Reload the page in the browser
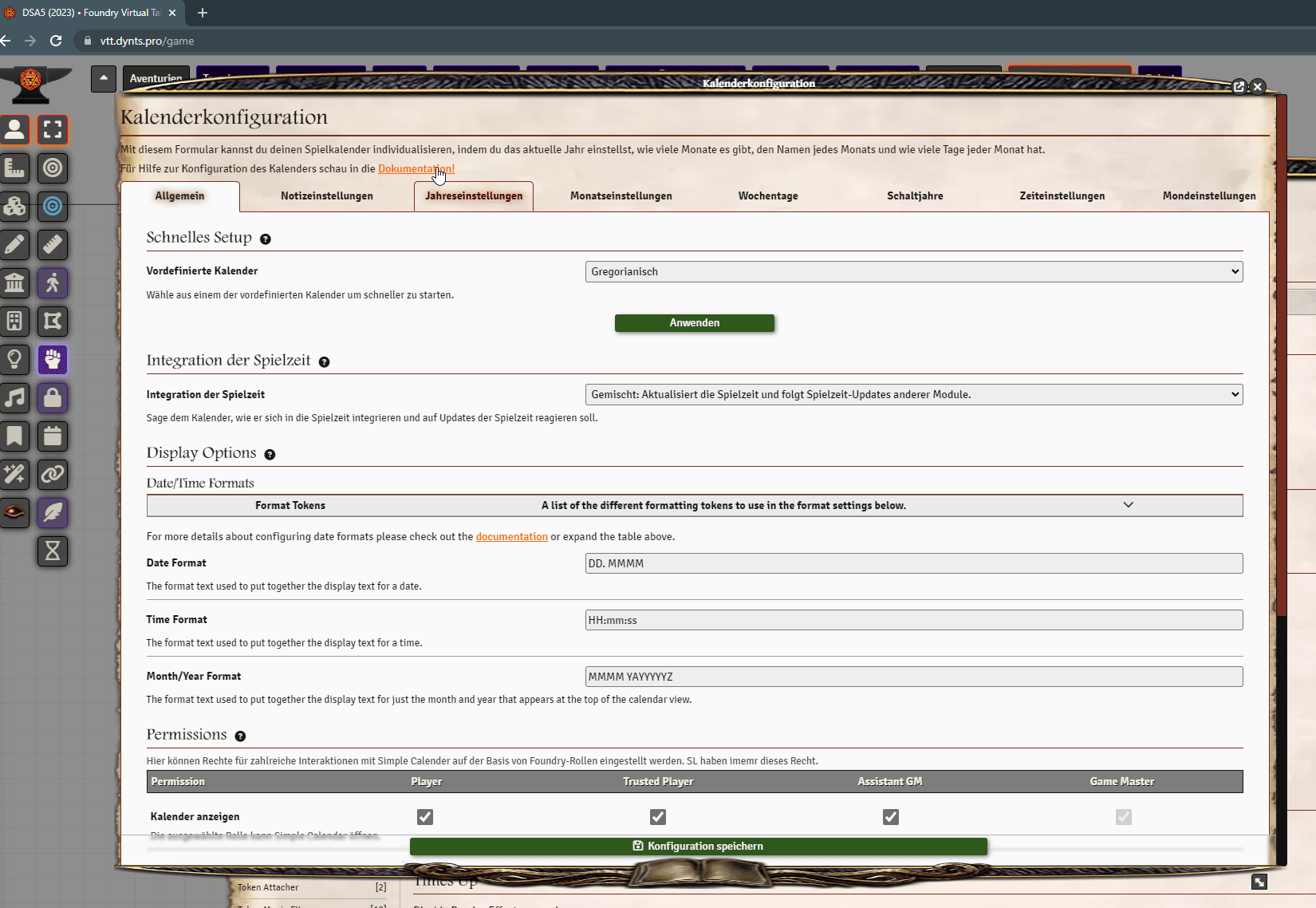The image size is (1316, 908). pyautogui.click(x=56, y=41)
